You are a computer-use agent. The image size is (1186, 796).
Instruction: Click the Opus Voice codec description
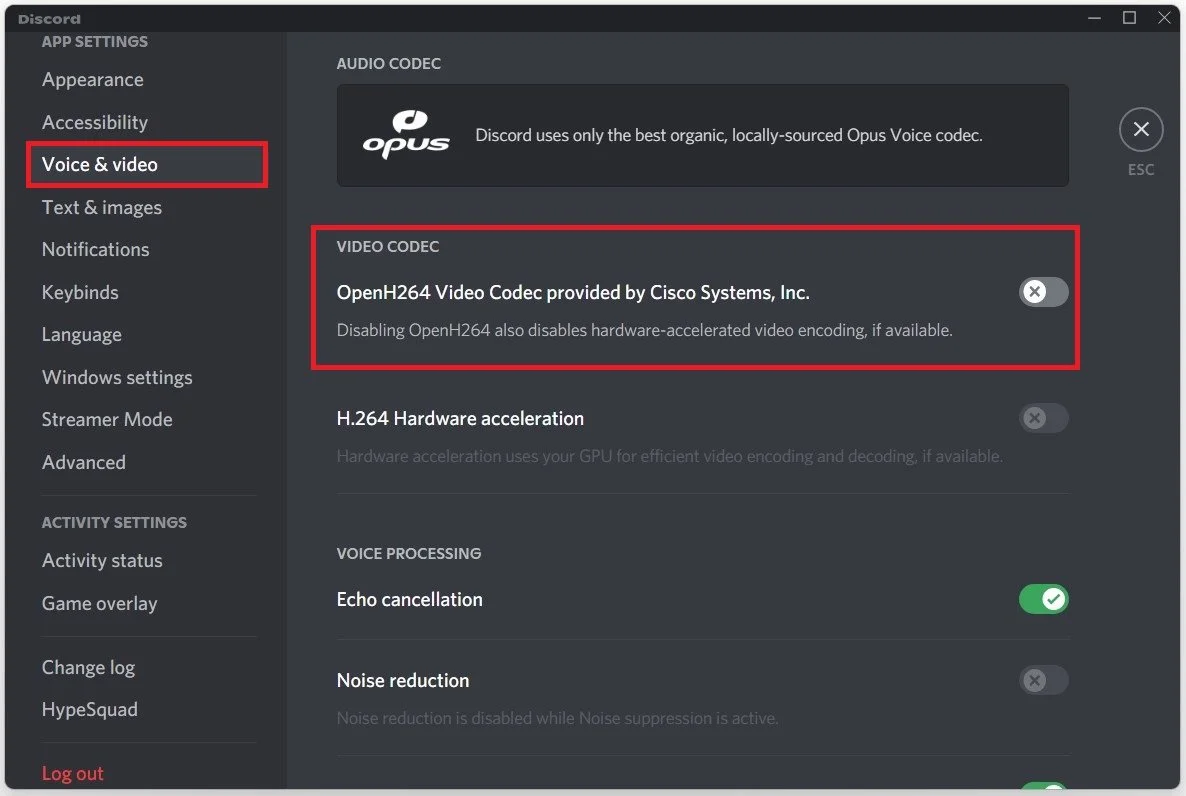[728, 135]
